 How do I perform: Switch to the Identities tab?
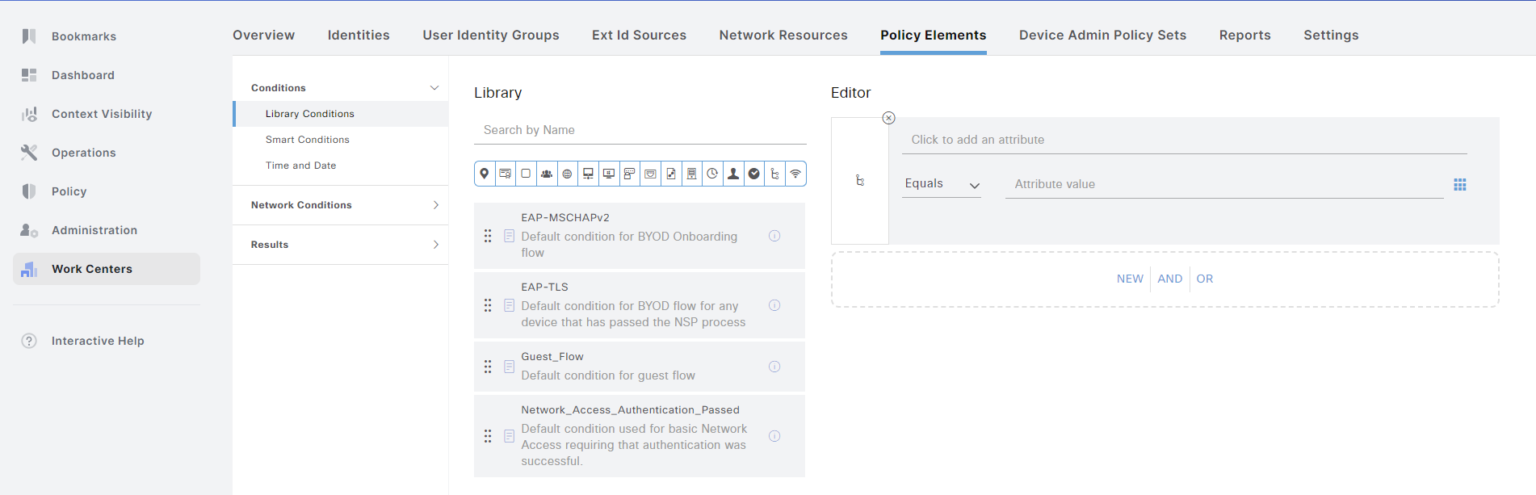click(x=359, y=35)
